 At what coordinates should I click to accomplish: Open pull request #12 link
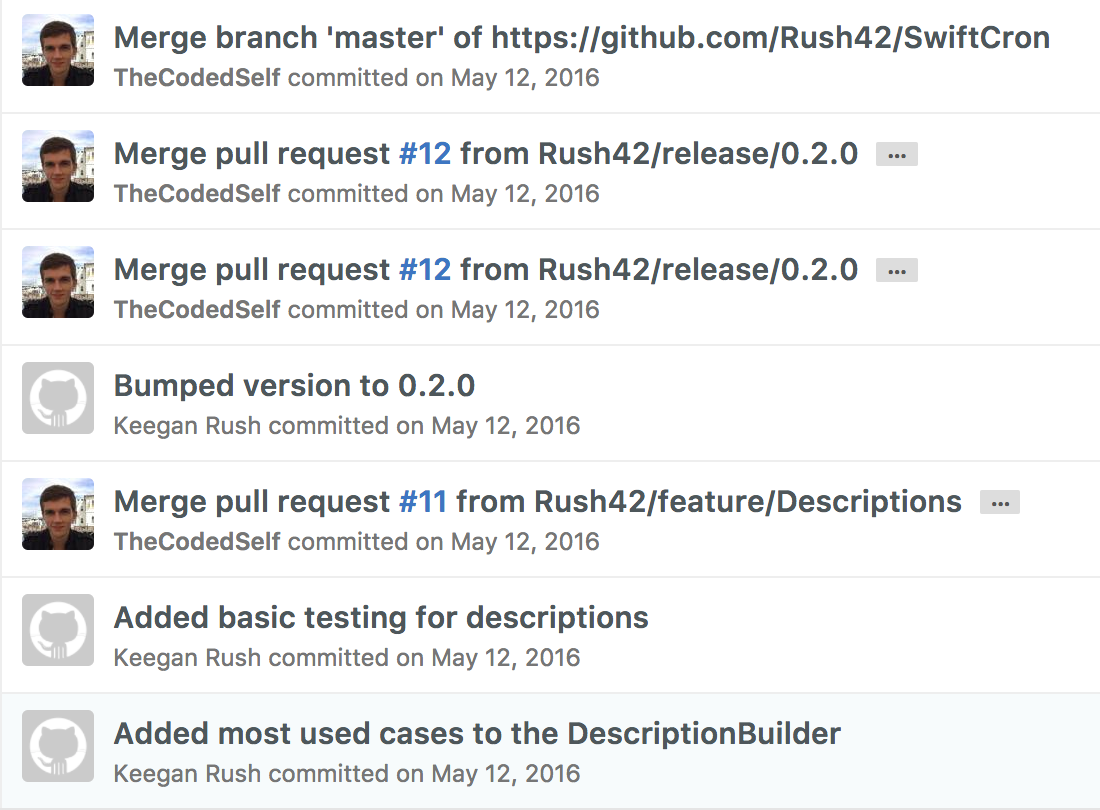tap(424, 153)
